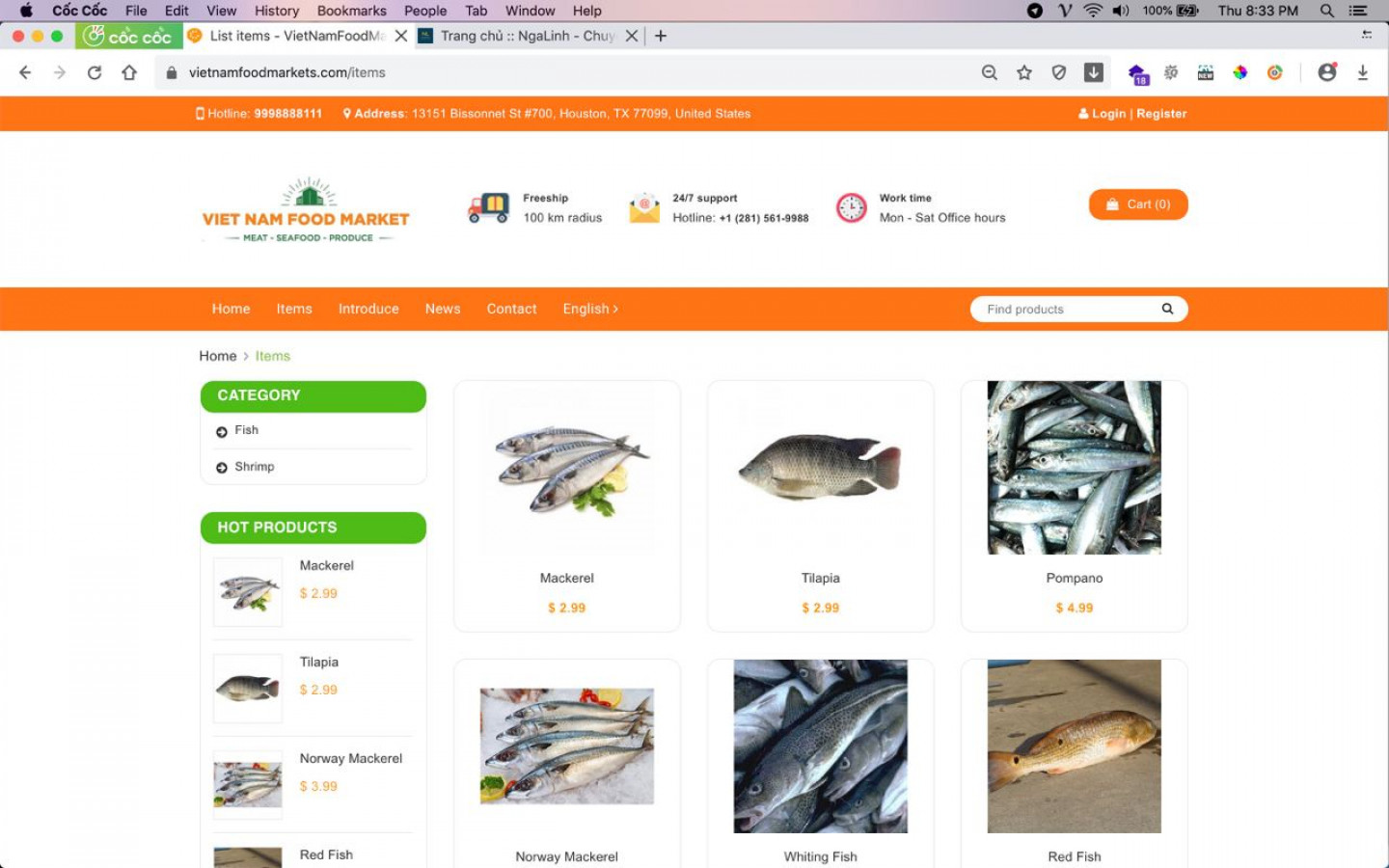Open the clapperboard extension icon
This screenshot has width=1389, height=868.
click(x=1206, y=72)
